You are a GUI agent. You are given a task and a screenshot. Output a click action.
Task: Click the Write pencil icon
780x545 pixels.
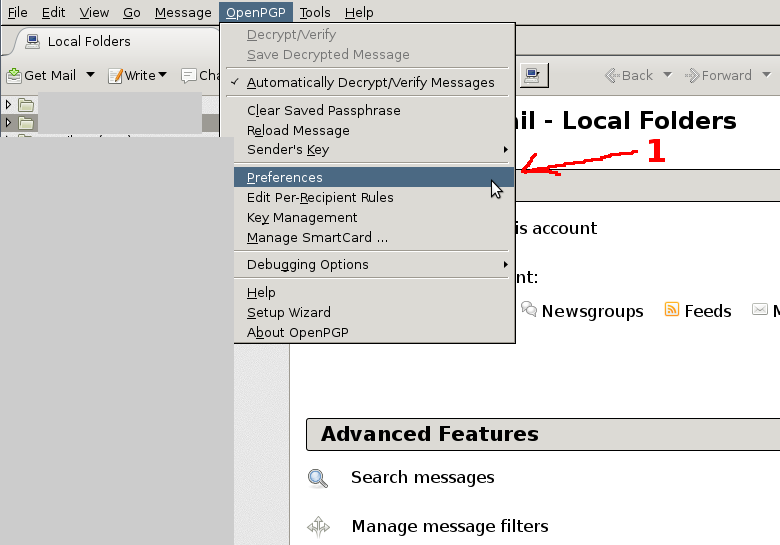tap(115, 75)
